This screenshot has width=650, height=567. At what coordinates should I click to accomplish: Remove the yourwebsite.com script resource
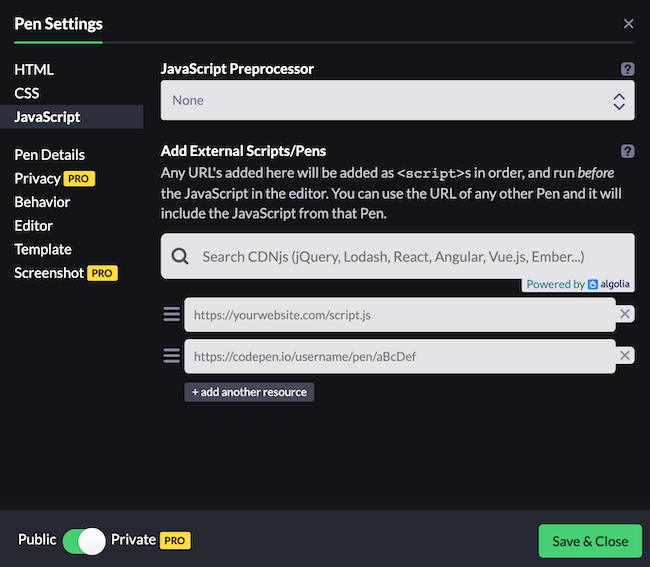pyautogui.click(x=625, y=314)
